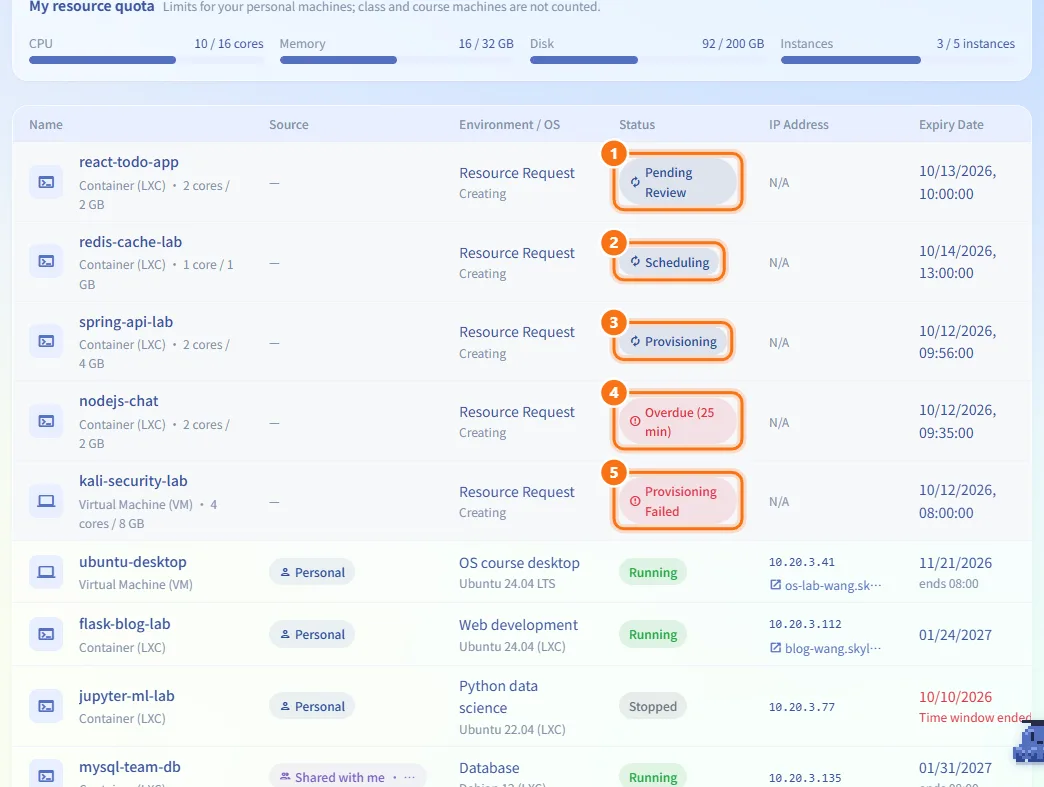
Task: Click the jupyter-ml-lab container icon
Action: click(x=46, y=706)
